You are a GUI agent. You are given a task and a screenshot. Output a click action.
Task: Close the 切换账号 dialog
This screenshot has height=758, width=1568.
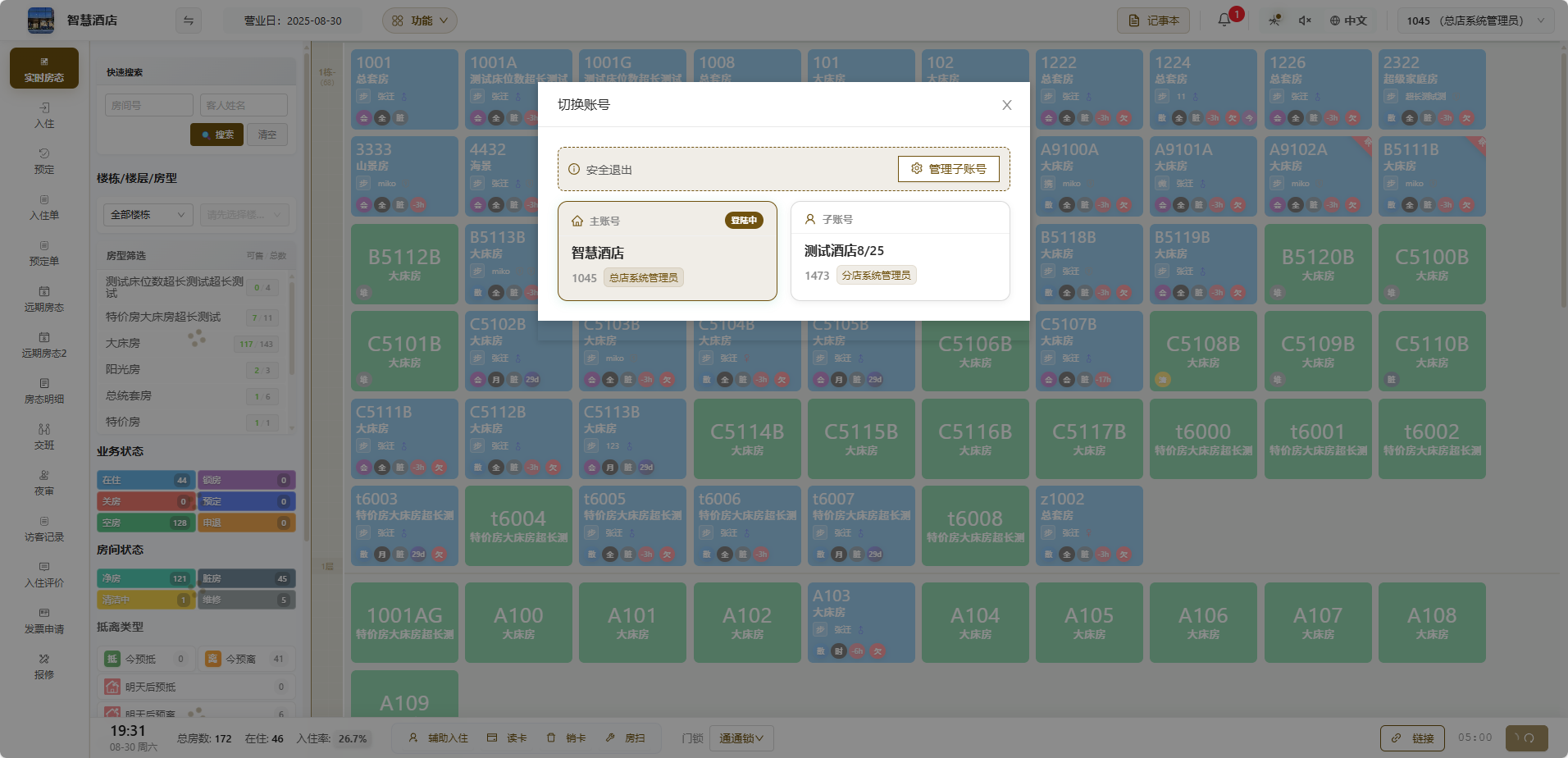(1006, 105)
